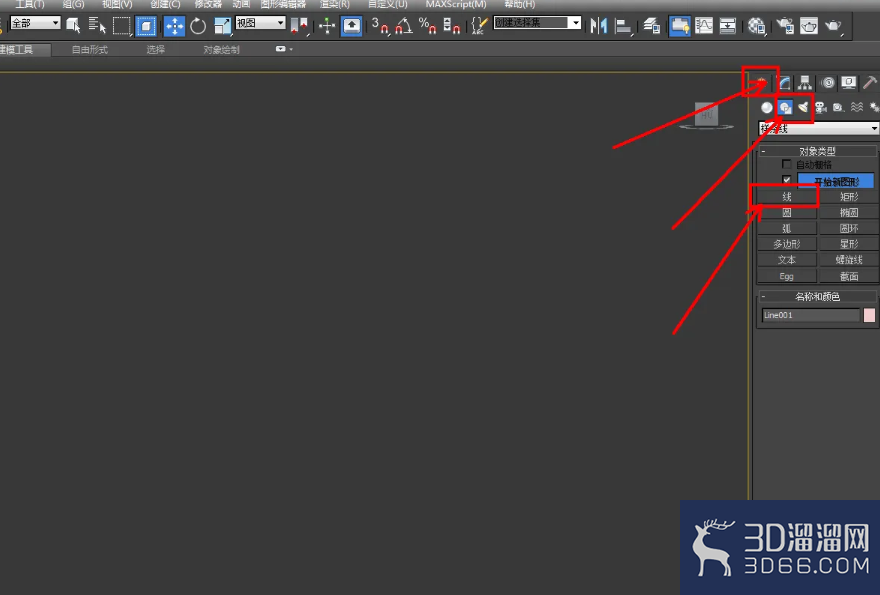880x595 pixels.
Task: Switch to the 自由形式 ribbon tab
Action: (x=90, y=50)
